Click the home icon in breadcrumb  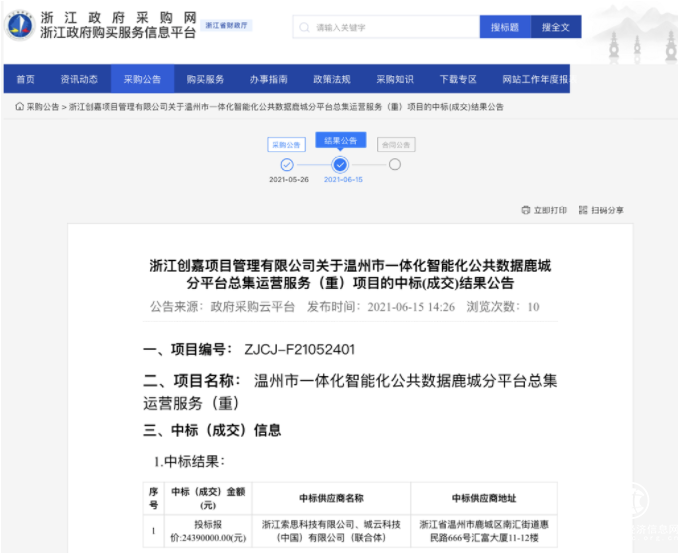click(20, 107)
